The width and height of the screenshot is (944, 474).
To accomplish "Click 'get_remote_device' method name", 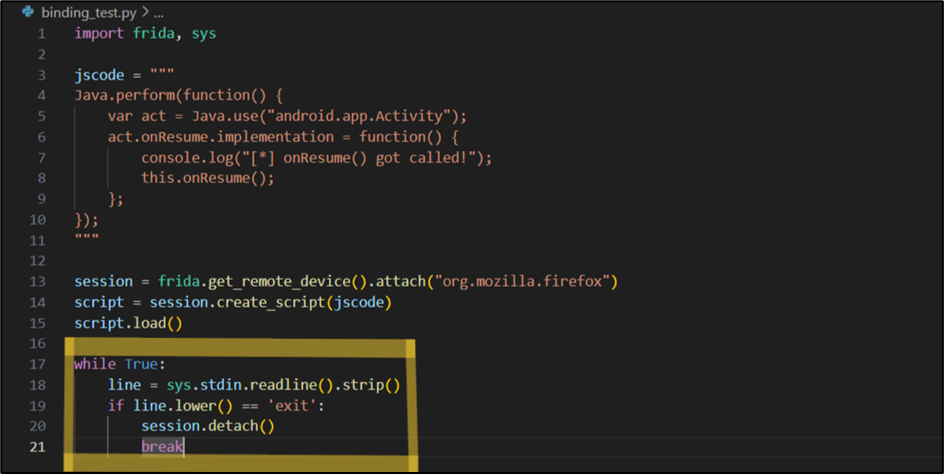I will pos(279,282).
